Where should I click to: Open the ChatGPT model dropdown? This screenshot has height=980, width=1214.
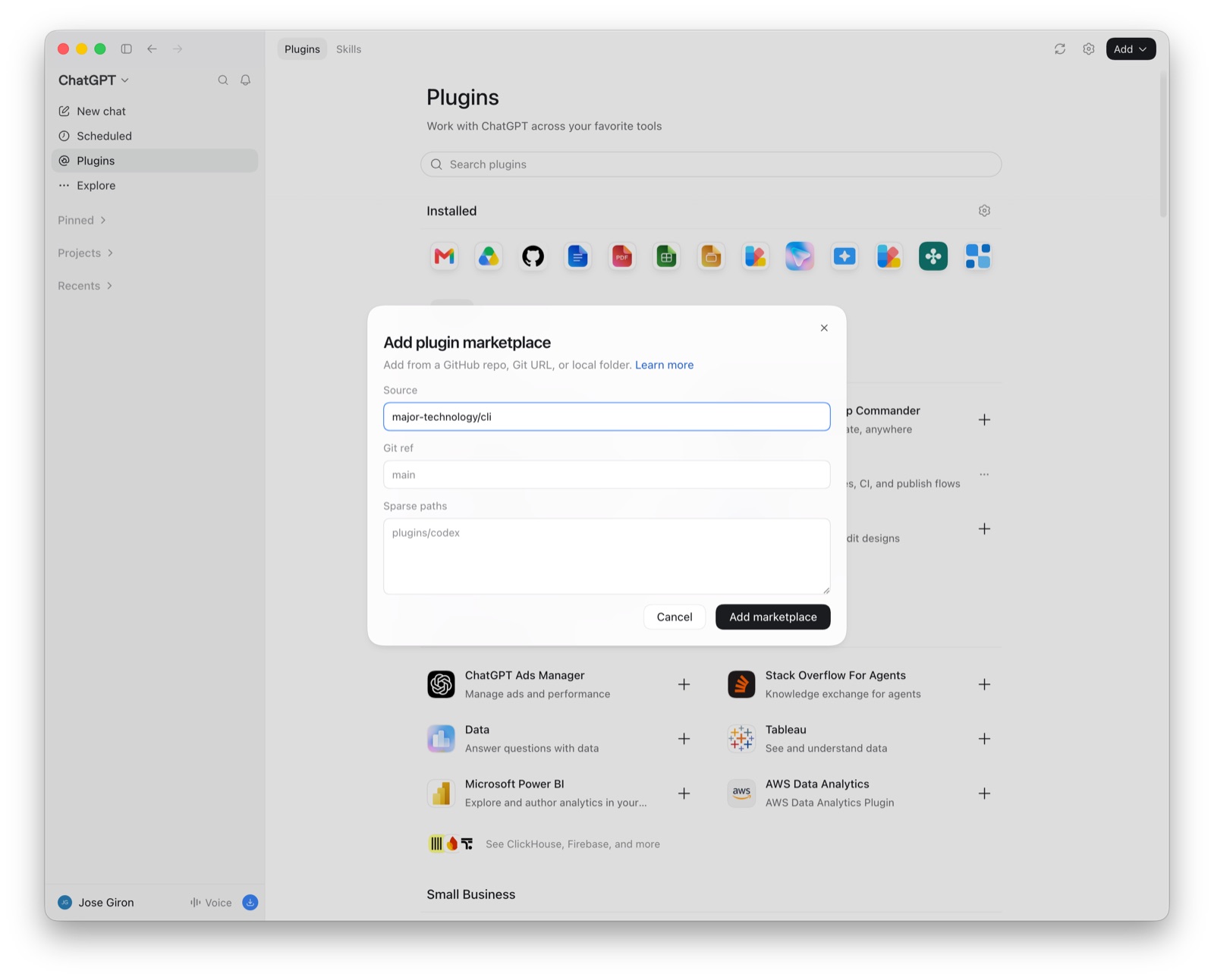(x=93, y=80)
